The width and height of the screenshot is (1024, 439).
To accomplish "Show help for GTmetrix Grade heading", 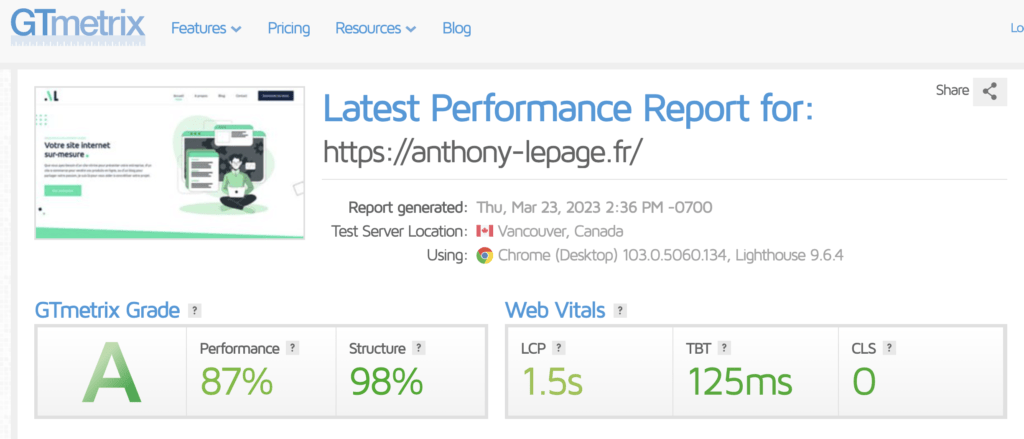I will 195,311.
